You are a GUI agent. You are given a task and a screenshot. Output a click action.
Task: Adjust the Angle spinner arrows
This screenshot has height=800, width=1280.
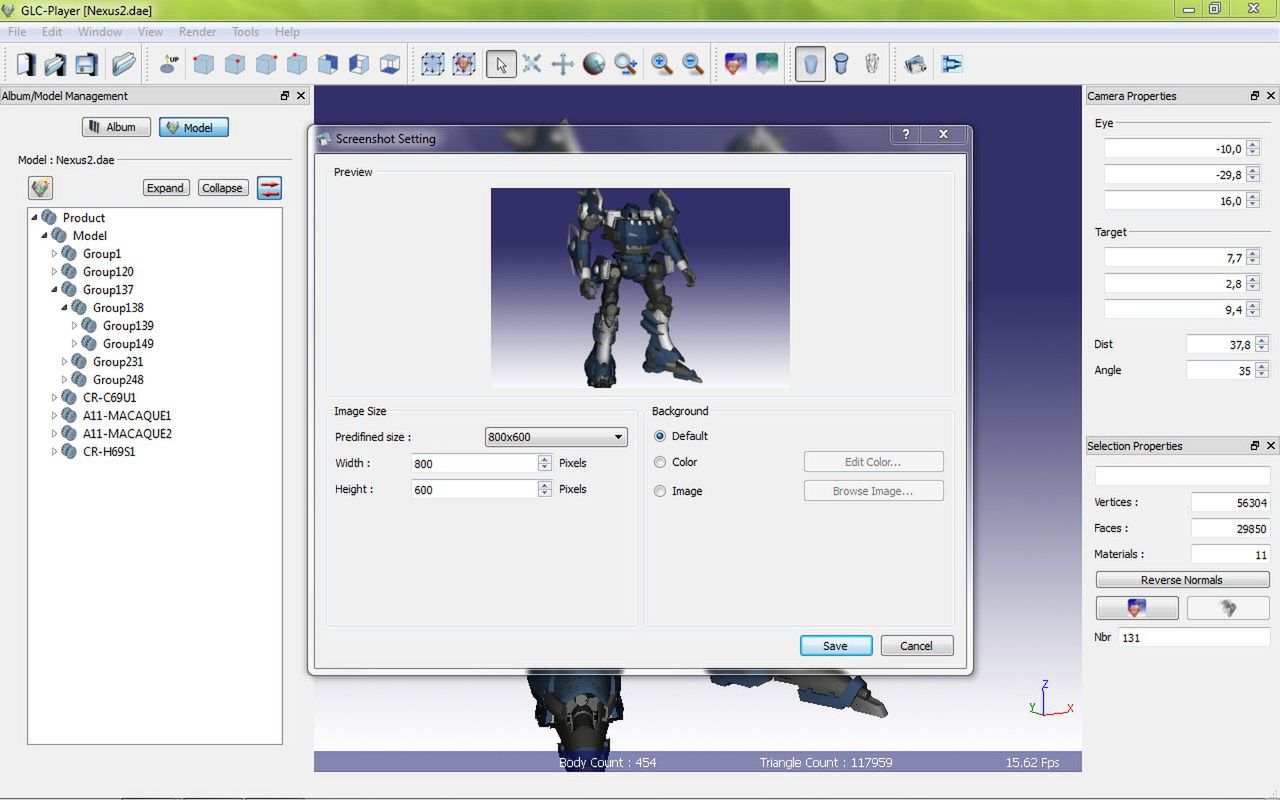pyautogui.click(x=1262, y=370)
